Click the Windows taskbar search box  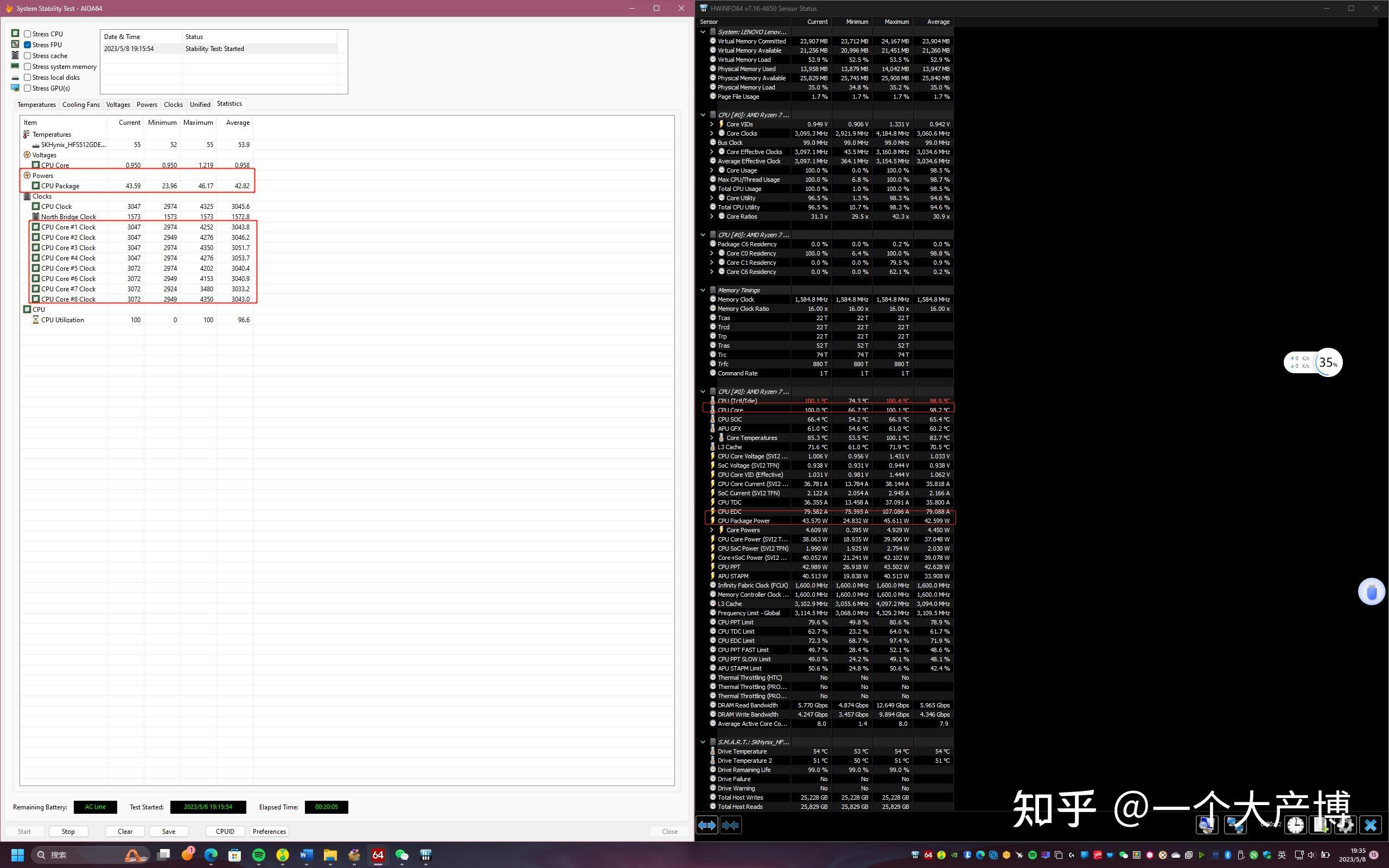(80, 855)
